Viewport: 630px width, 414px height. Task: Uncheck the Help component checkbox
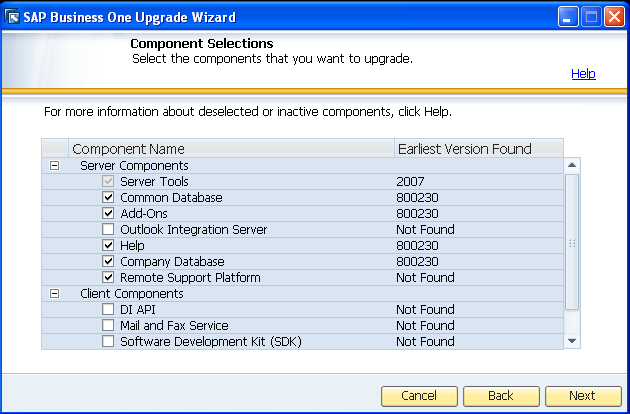108,246
